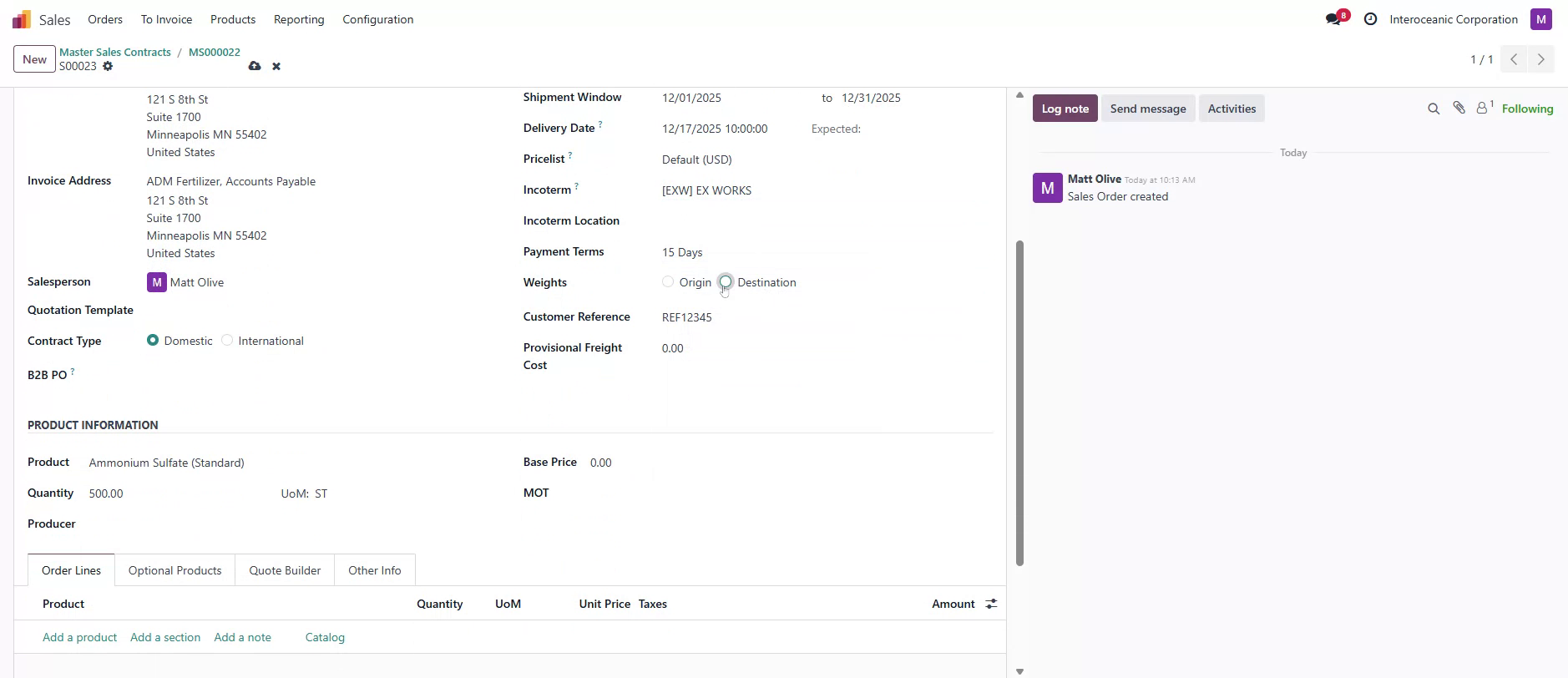Click Add a product link
The height and width of the screenshot is (678, 1568).
[x=80, y=637]
